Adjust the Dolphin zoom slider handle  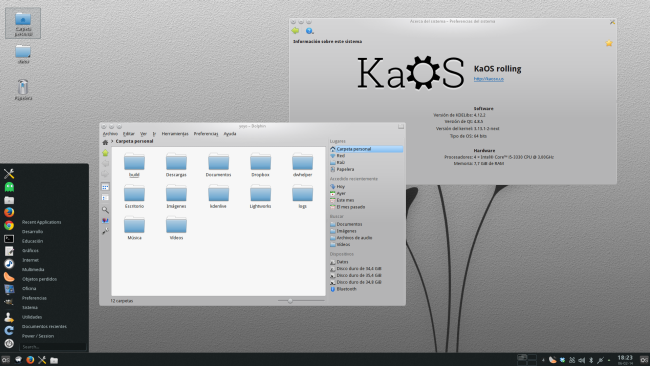[x=290, y=301]
